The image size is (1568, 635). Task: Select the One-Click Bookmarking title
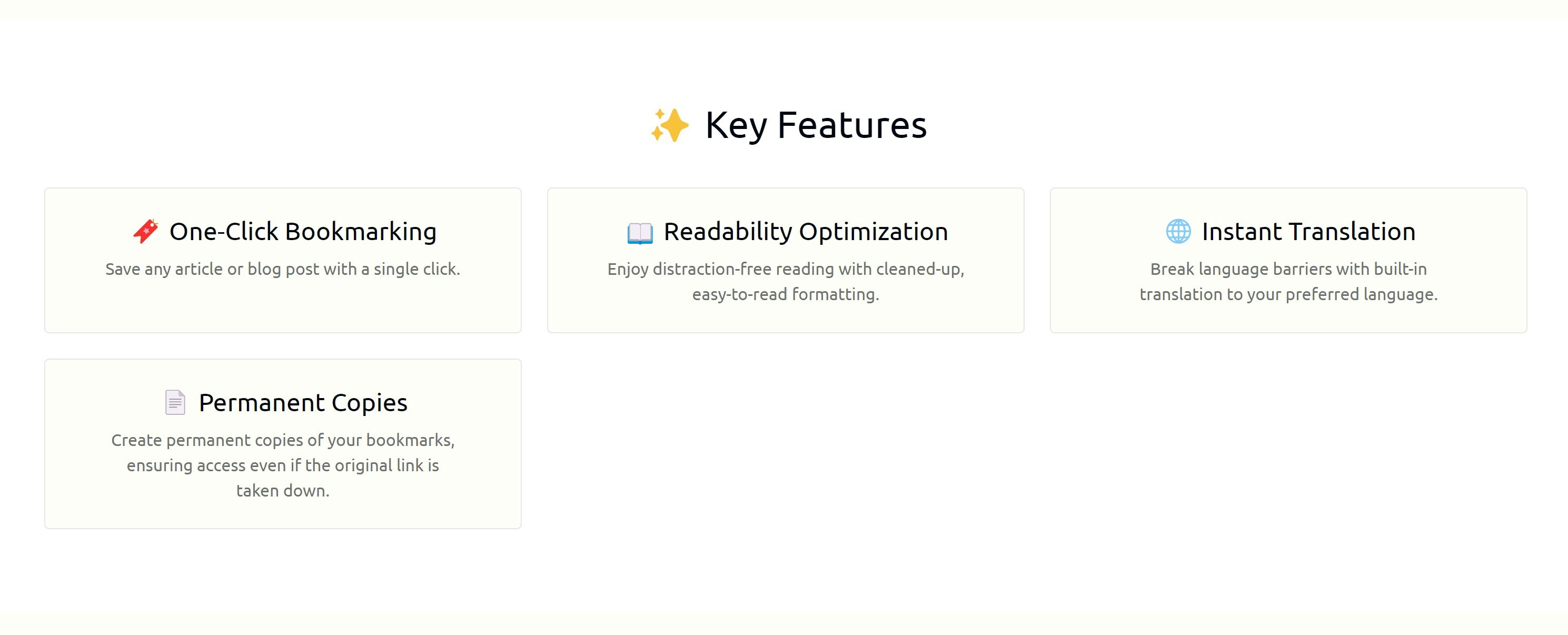(x=303, y=232)
